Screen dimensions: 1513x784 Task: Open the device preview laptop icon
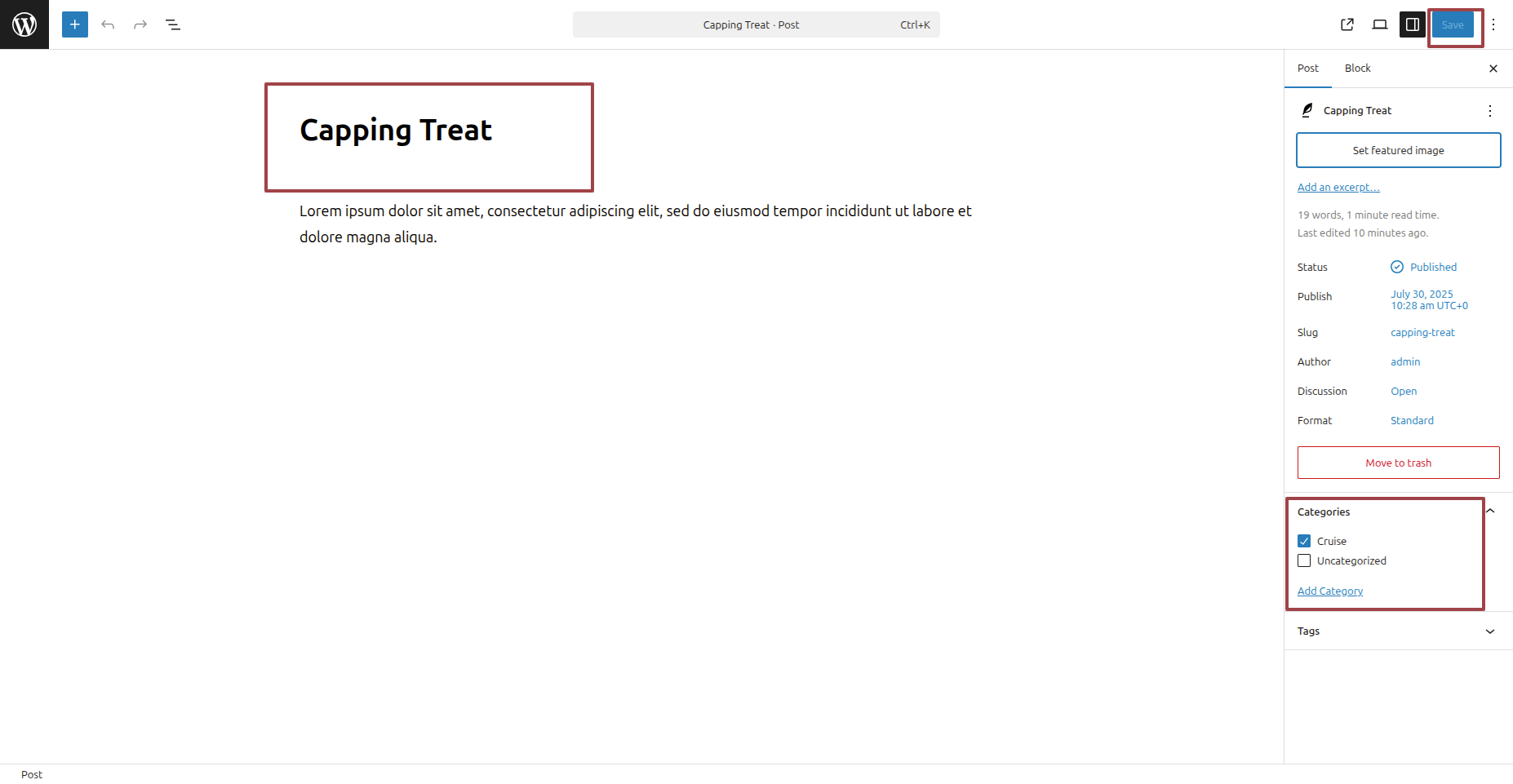[x=1380, y=24]
